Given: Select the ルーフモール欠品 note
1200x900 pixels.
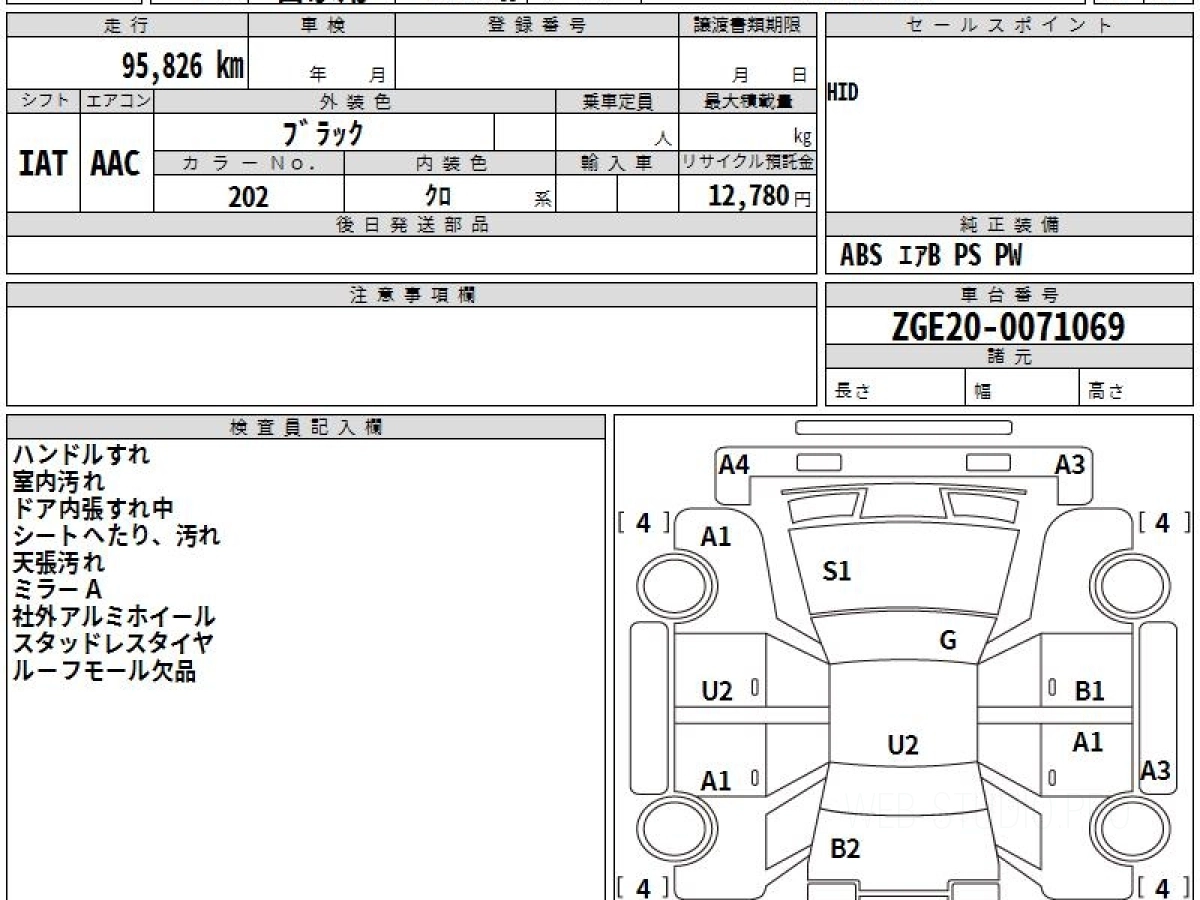Looking at the screenshot, I should pyautogui.click(x=104, y=670).
